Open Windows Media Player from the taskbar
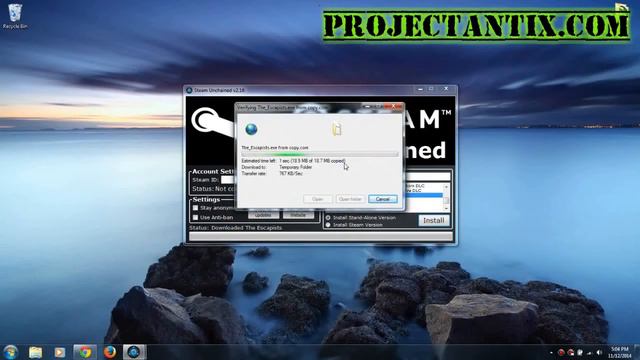This screenshot has width=640, height=360. (60, 352)
